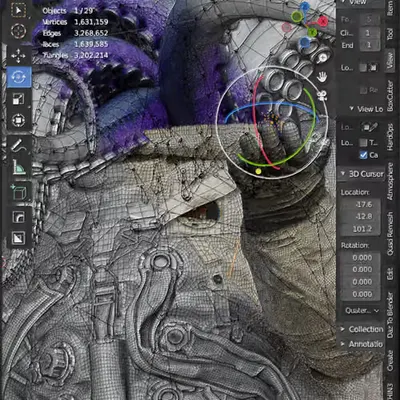
Task: Select the Select Box tool
Action: coord(18,11)
